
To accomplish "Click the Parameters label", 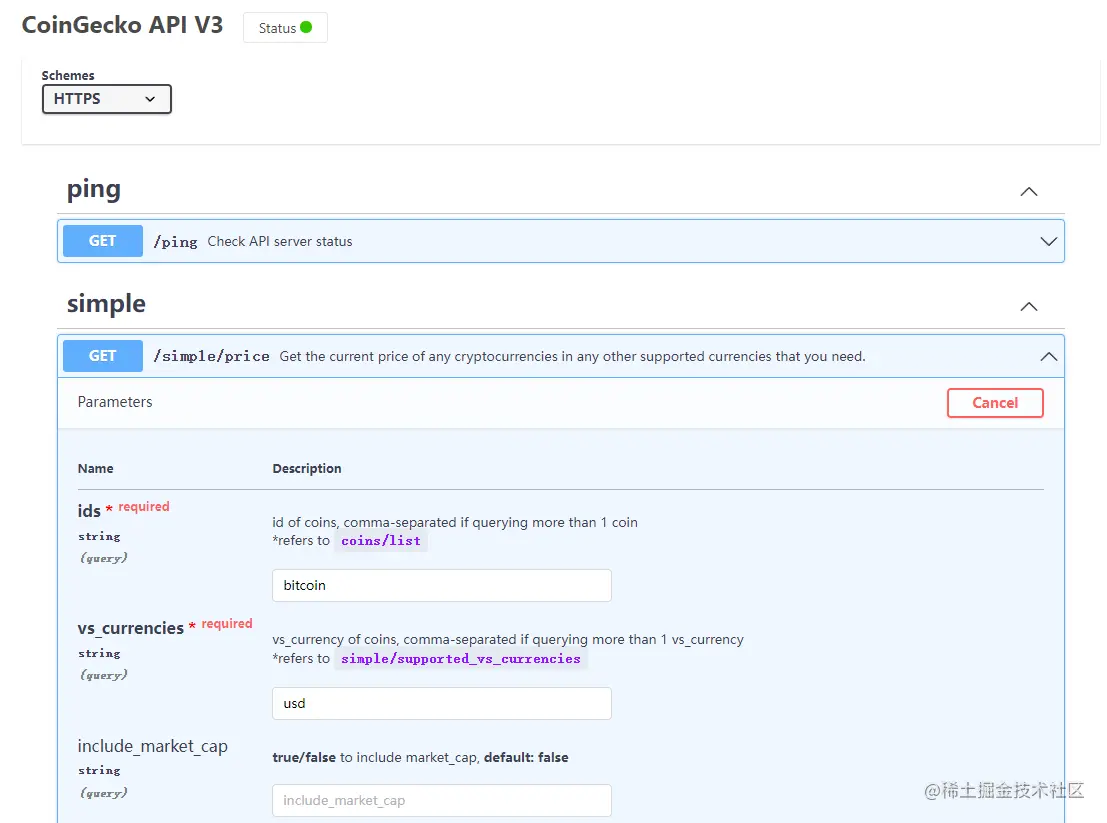I will point(115,402).
